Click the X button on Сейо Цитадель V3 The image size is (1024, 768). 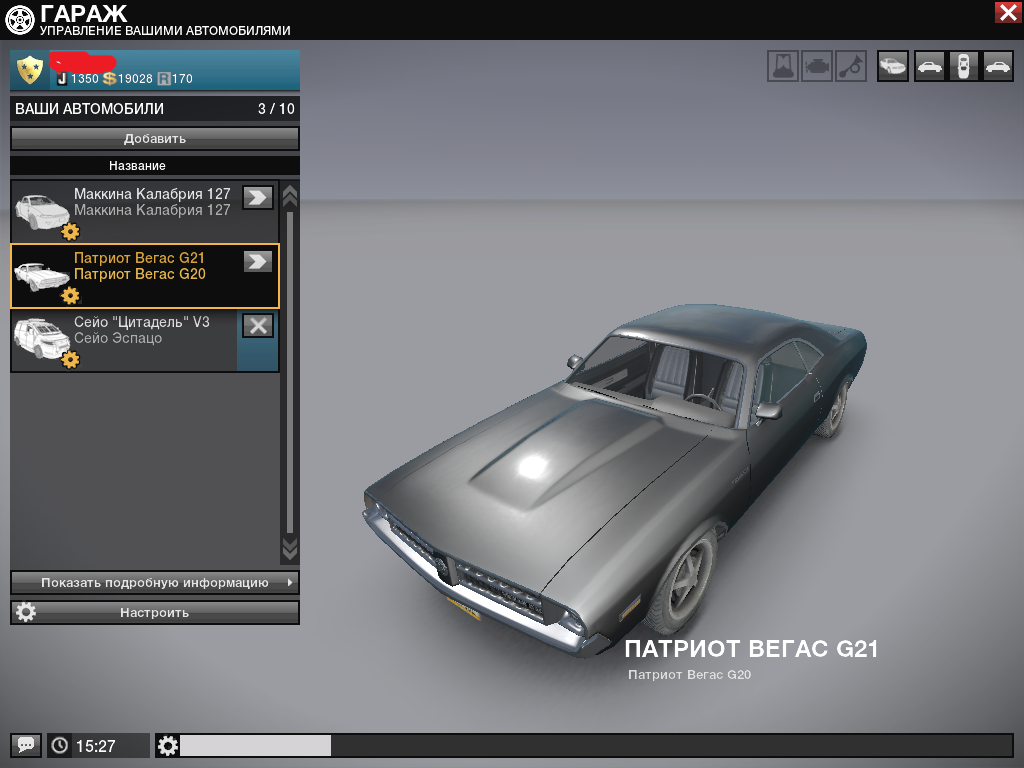pos(258,325)
